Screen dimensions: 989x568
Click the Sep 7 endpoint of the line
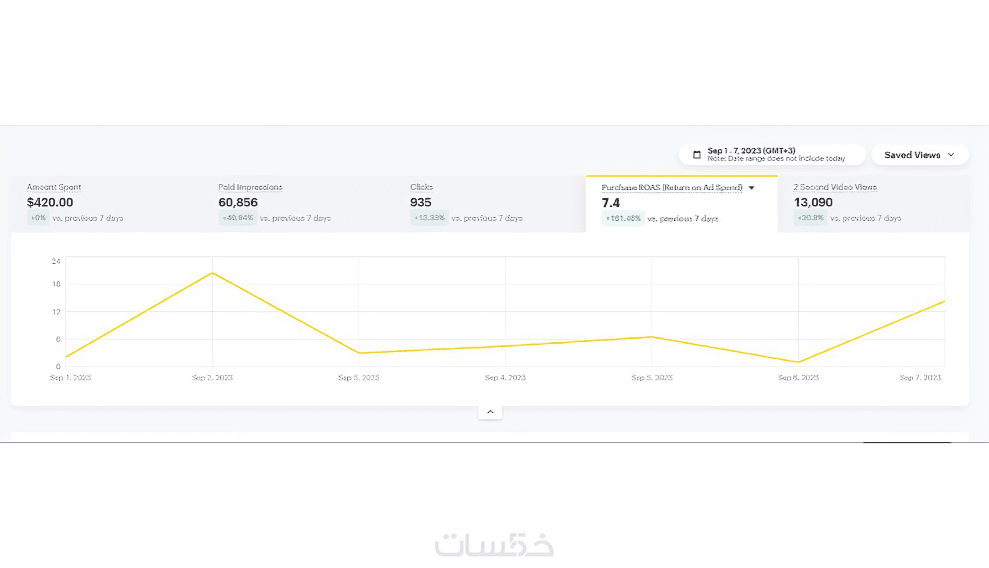click(943, 301)
